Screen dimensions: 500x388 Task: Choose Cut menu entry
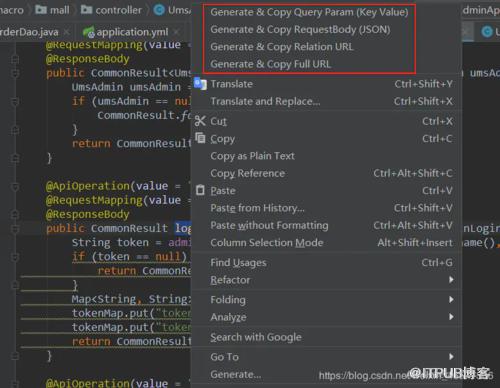coord(218,121)
